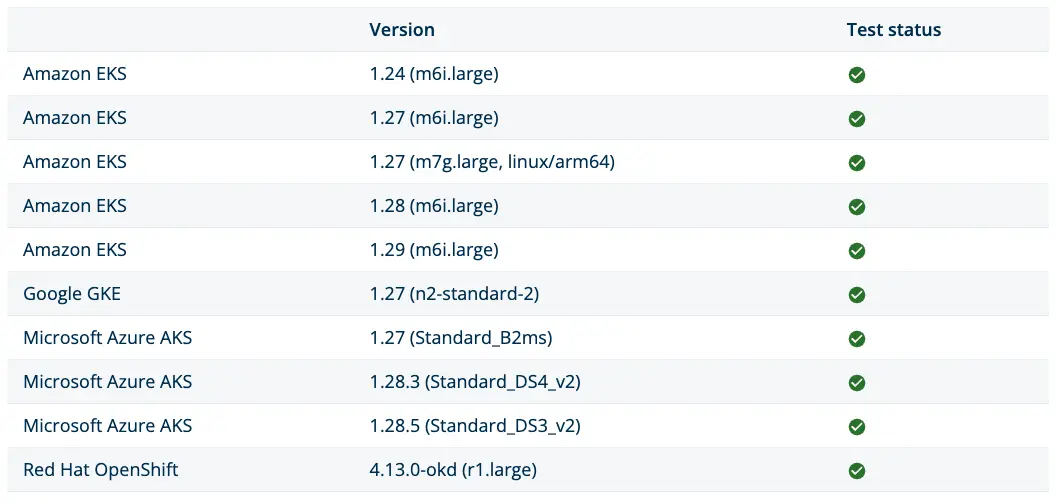Click the test status check for EKS 1.29
The height and width of the screenshot is (502, 1056).
[x=857, y=251]
